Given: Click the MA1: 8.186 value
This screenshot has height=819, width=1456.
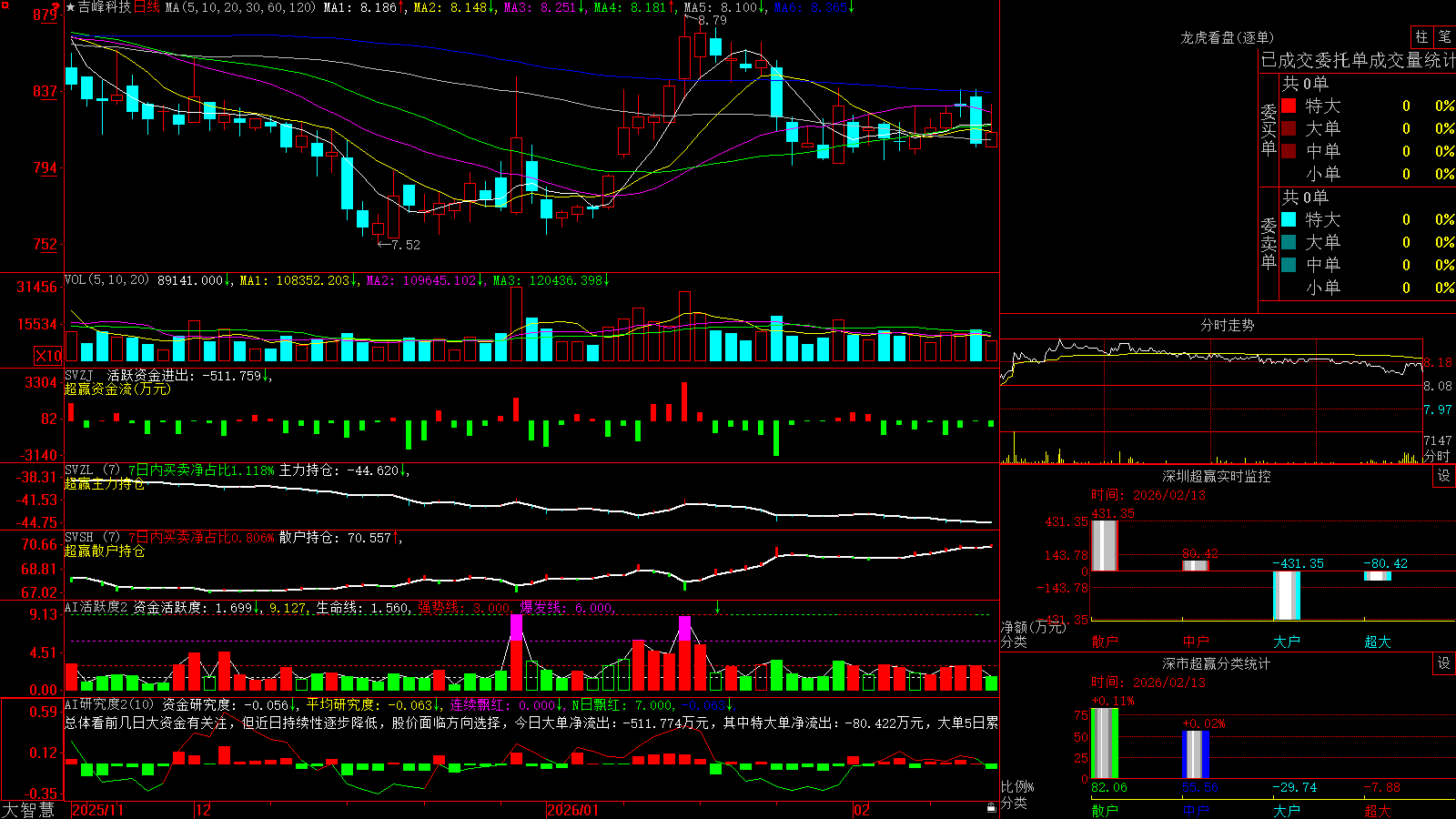Looking at the screenshot, I should coord(360,7).
